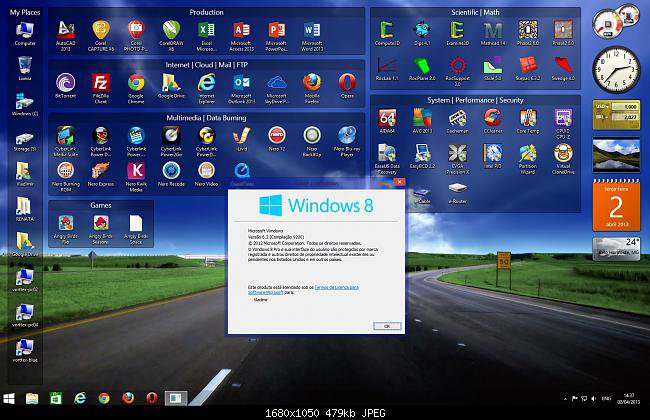Launch Mozilla Firefox desktop icon in Internet group
This screenshot has height=420, width=650.
coord(312,88)
